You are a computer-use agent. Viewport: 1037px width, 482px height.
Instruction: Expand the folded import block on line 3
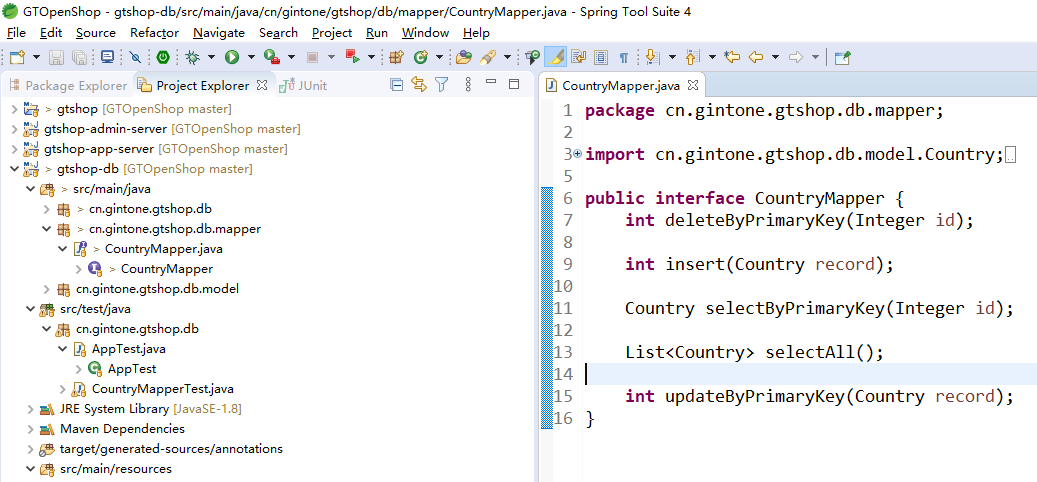tap(577, 153)
